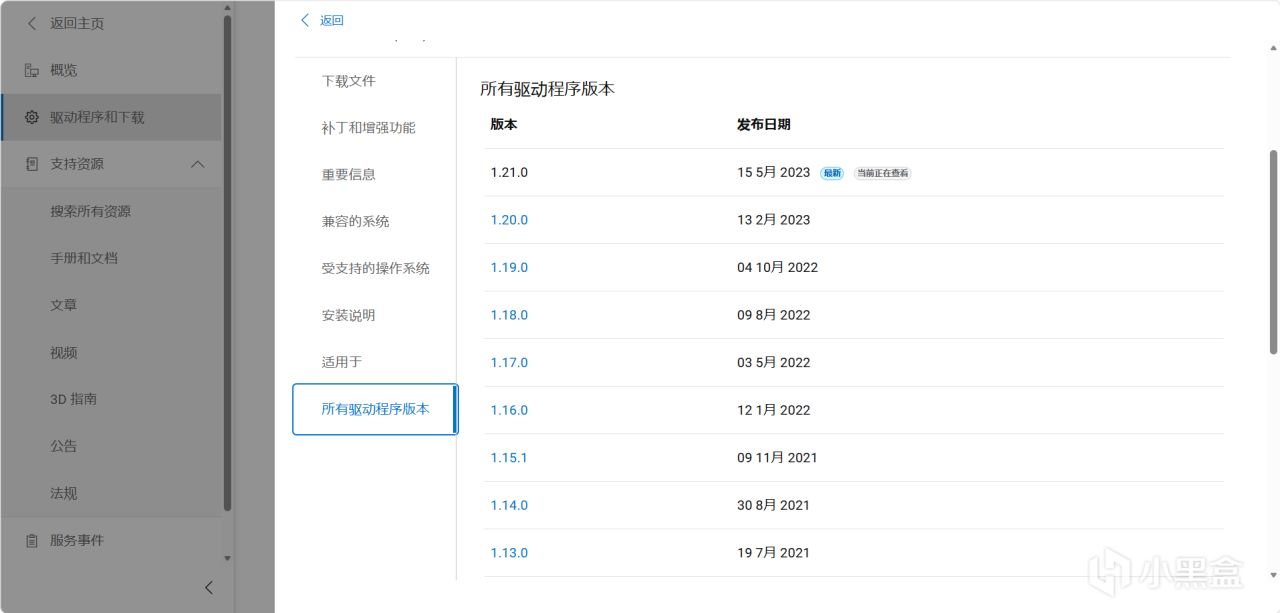Open 文章 in the sidebar
Image resolution: width=1280 pixels, height=613 pixels.
tap(64, 305)
